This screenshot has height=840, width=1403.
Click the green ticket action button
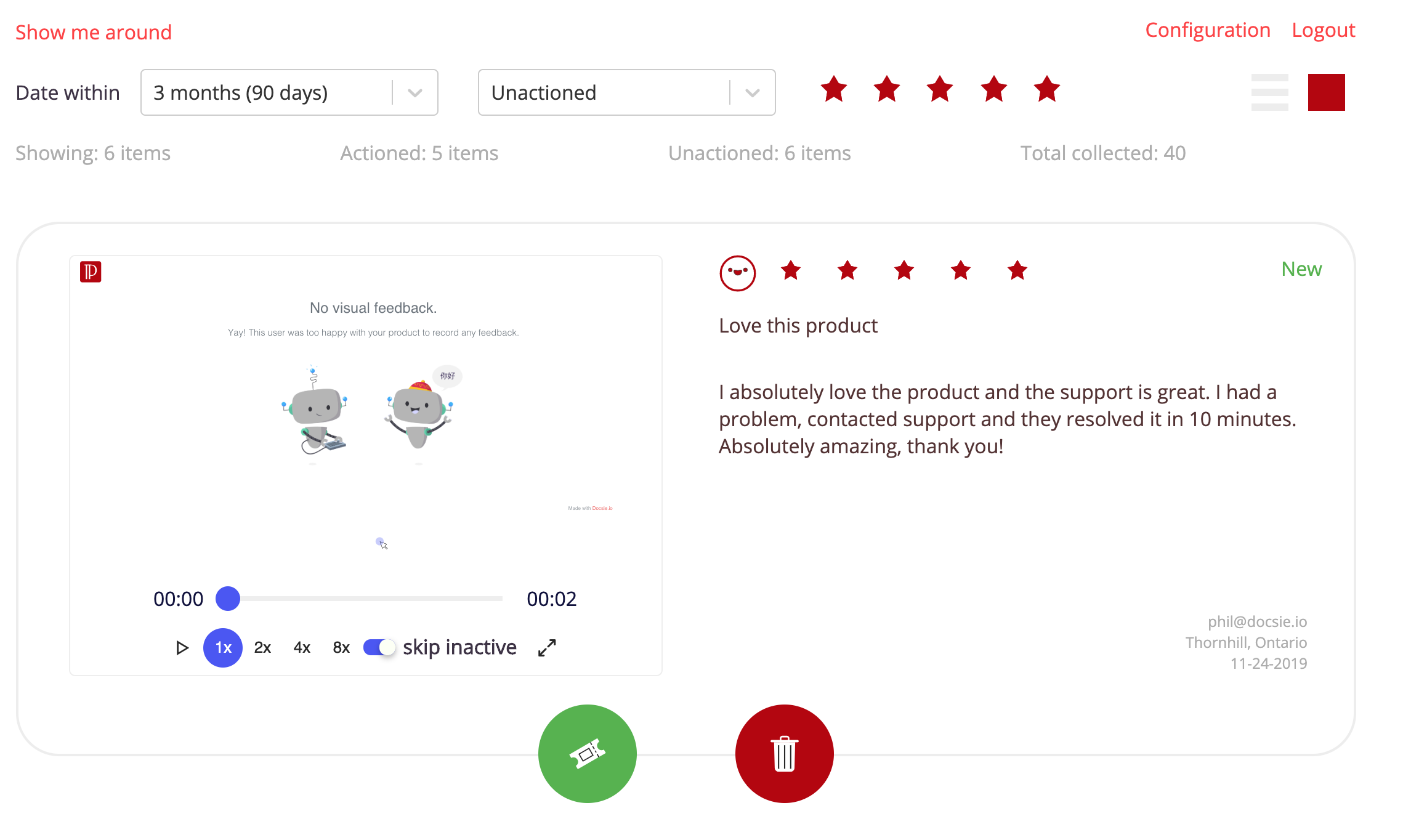tap(587, 753)
